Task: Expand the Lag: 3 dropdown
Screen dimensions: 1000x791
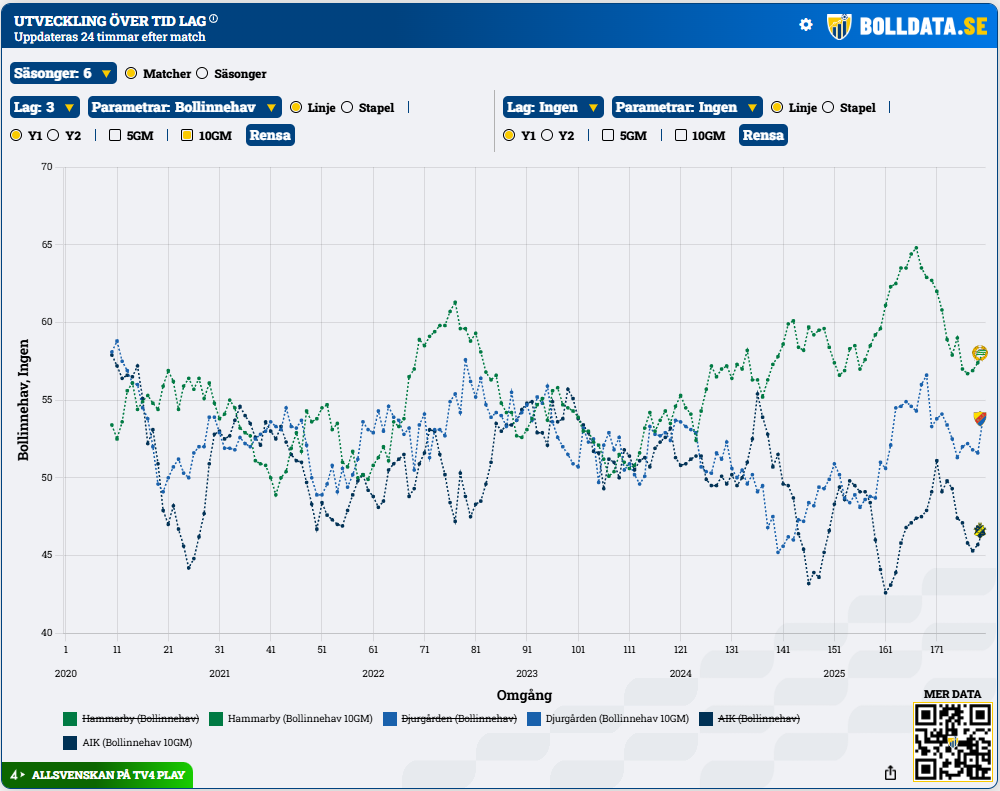Action: [44, 107]
